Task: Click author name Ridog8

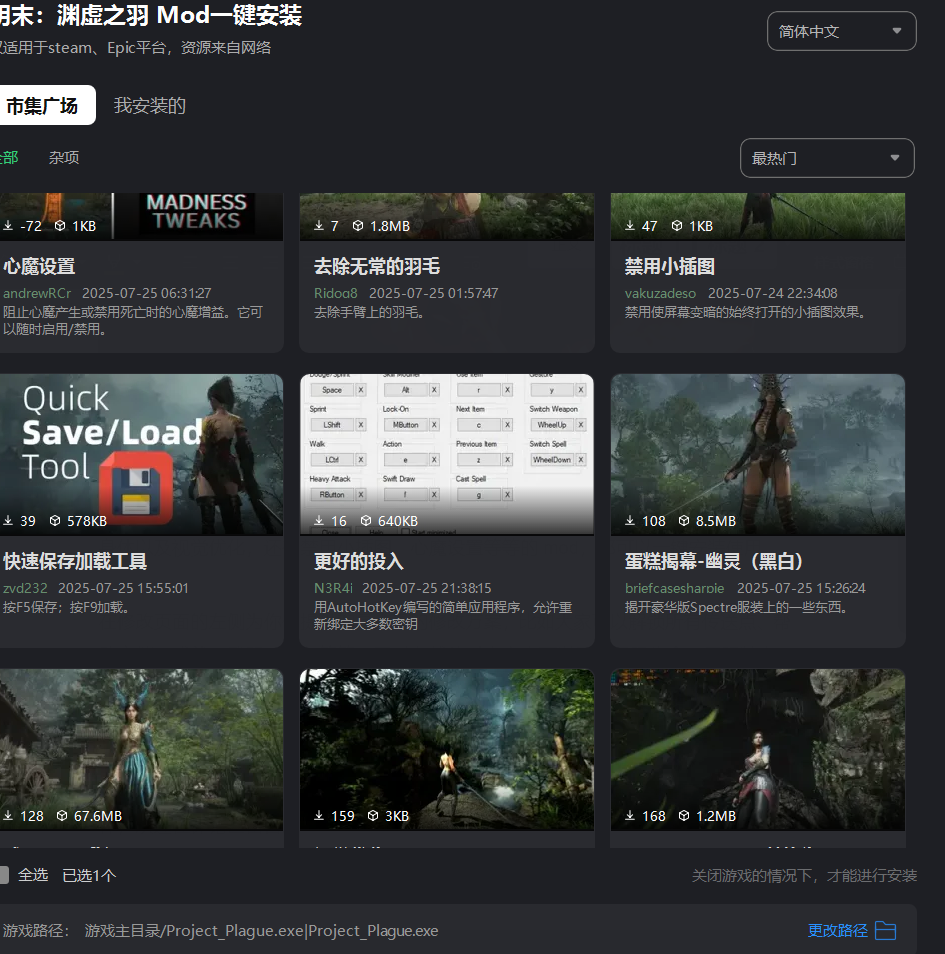Action: click(x=335, y=293)
